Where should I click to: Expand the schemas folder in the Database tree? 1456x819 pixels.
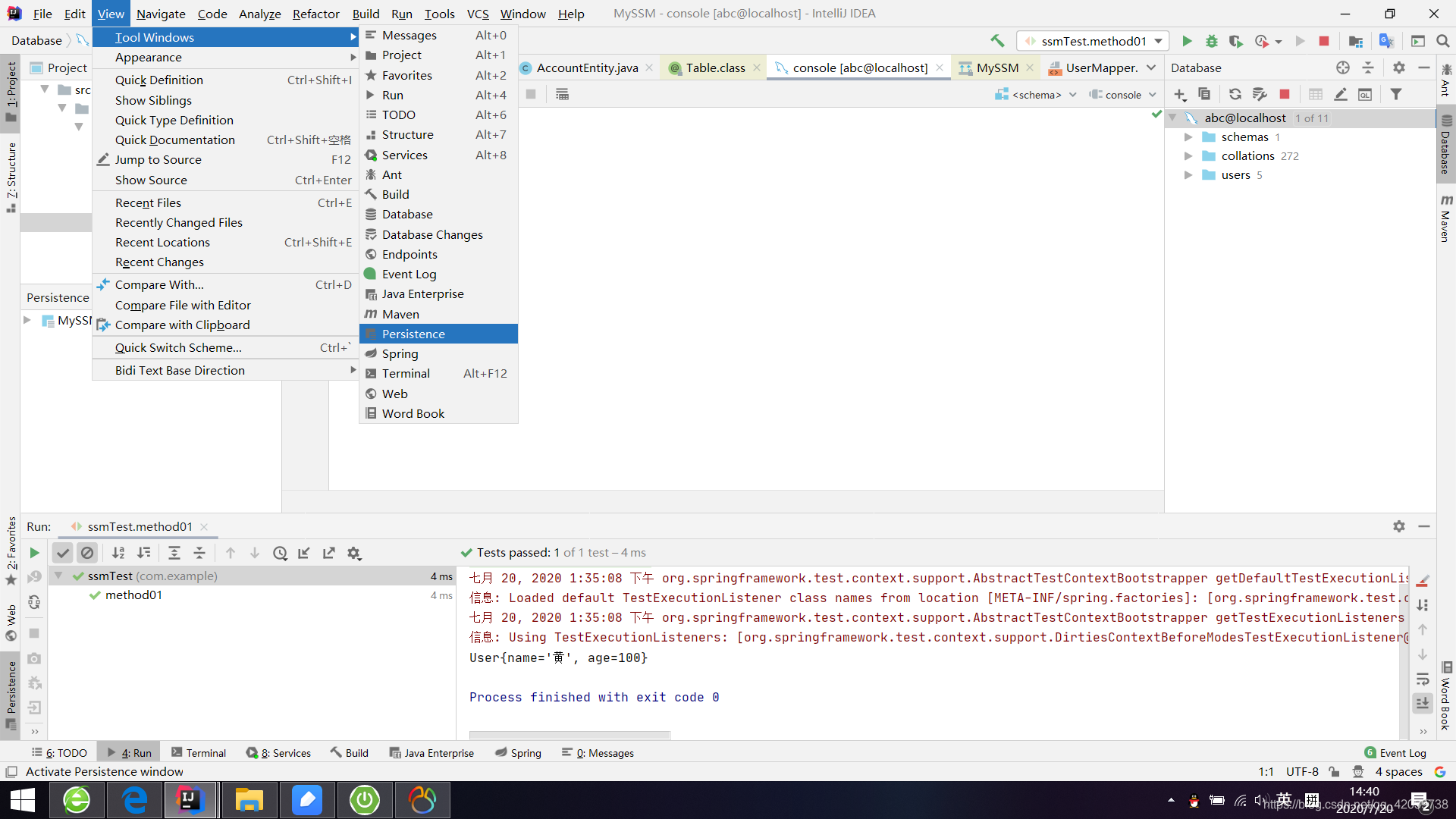(1188, 137)
